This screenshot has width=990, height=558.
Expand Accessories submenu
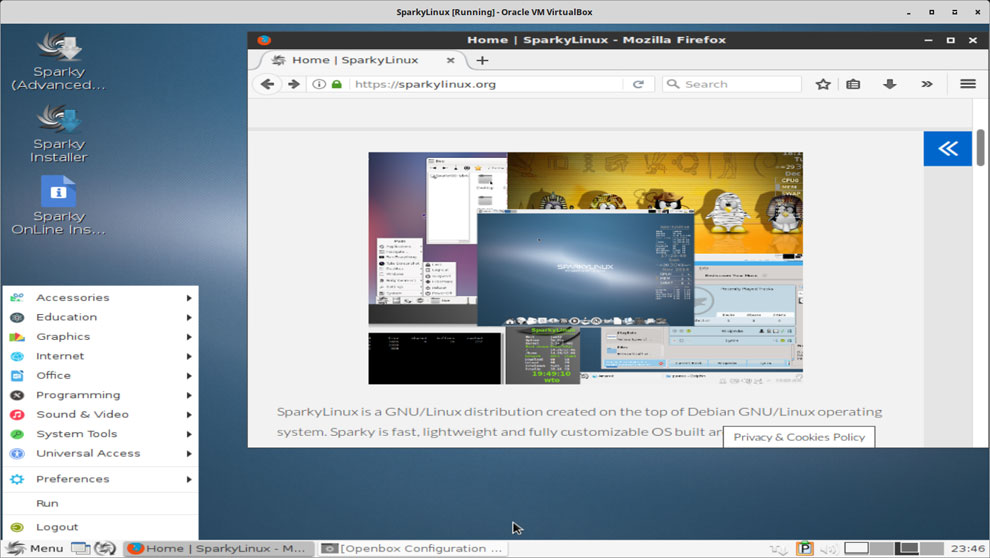tap(101, 297)
